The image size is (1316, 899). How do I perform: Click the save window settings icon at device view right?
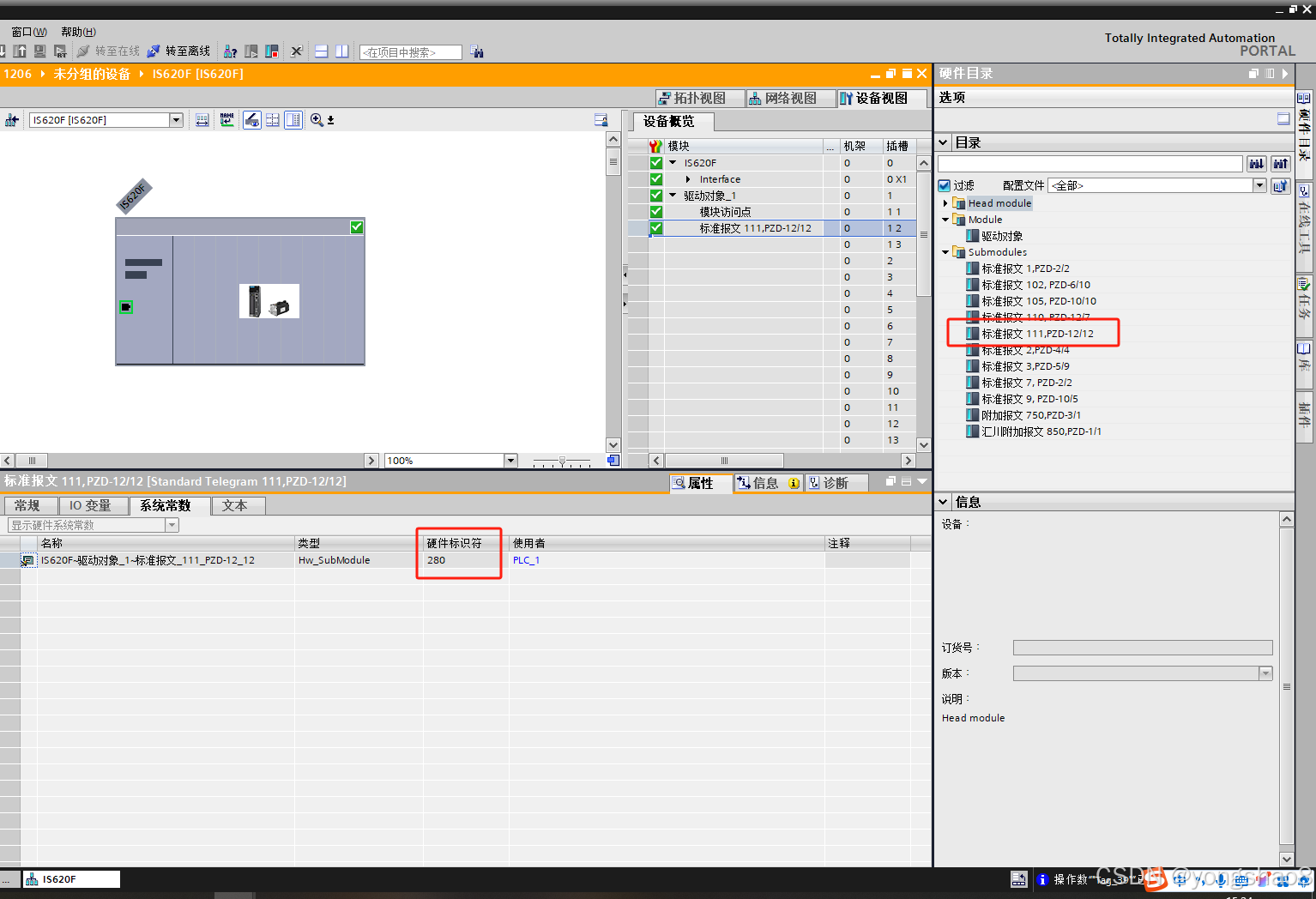pyautogui.click(x=601, y=120)
